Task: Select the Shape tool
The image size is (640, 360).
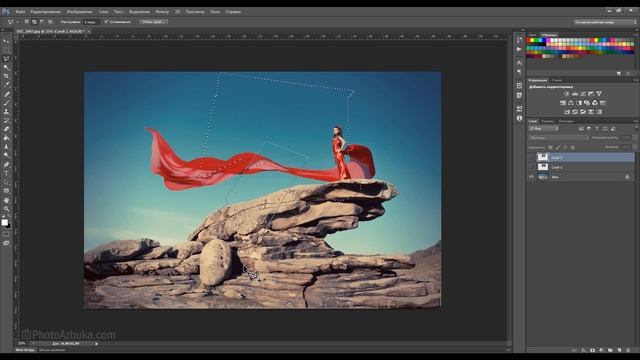Action: (x=6, y=191)
